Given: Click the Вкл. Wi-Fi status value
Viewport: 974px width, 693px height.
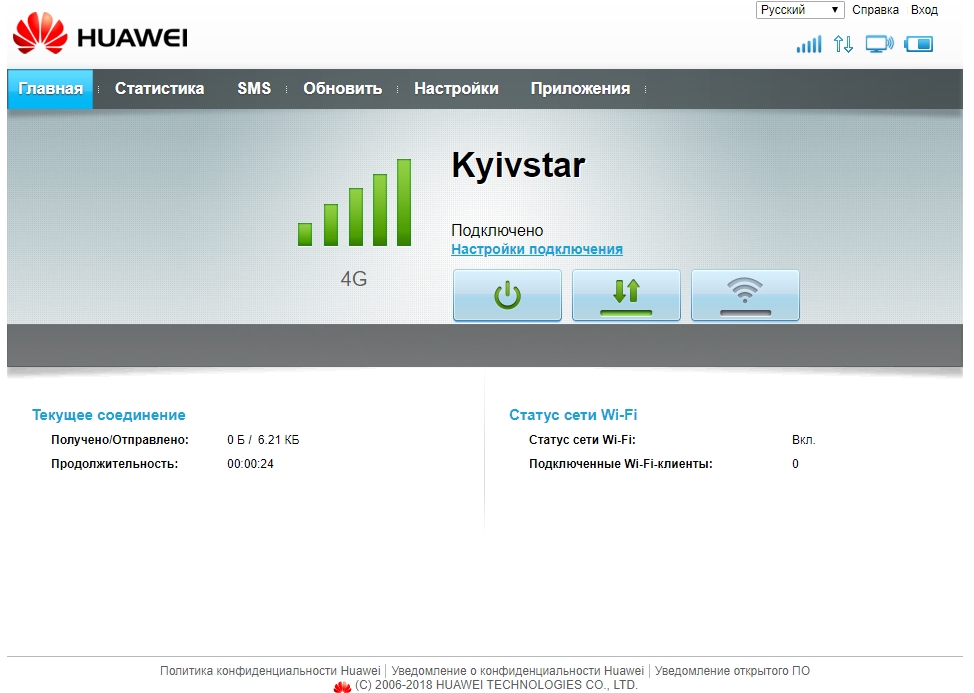Looking at the screenshot, I should coord(804,440).
